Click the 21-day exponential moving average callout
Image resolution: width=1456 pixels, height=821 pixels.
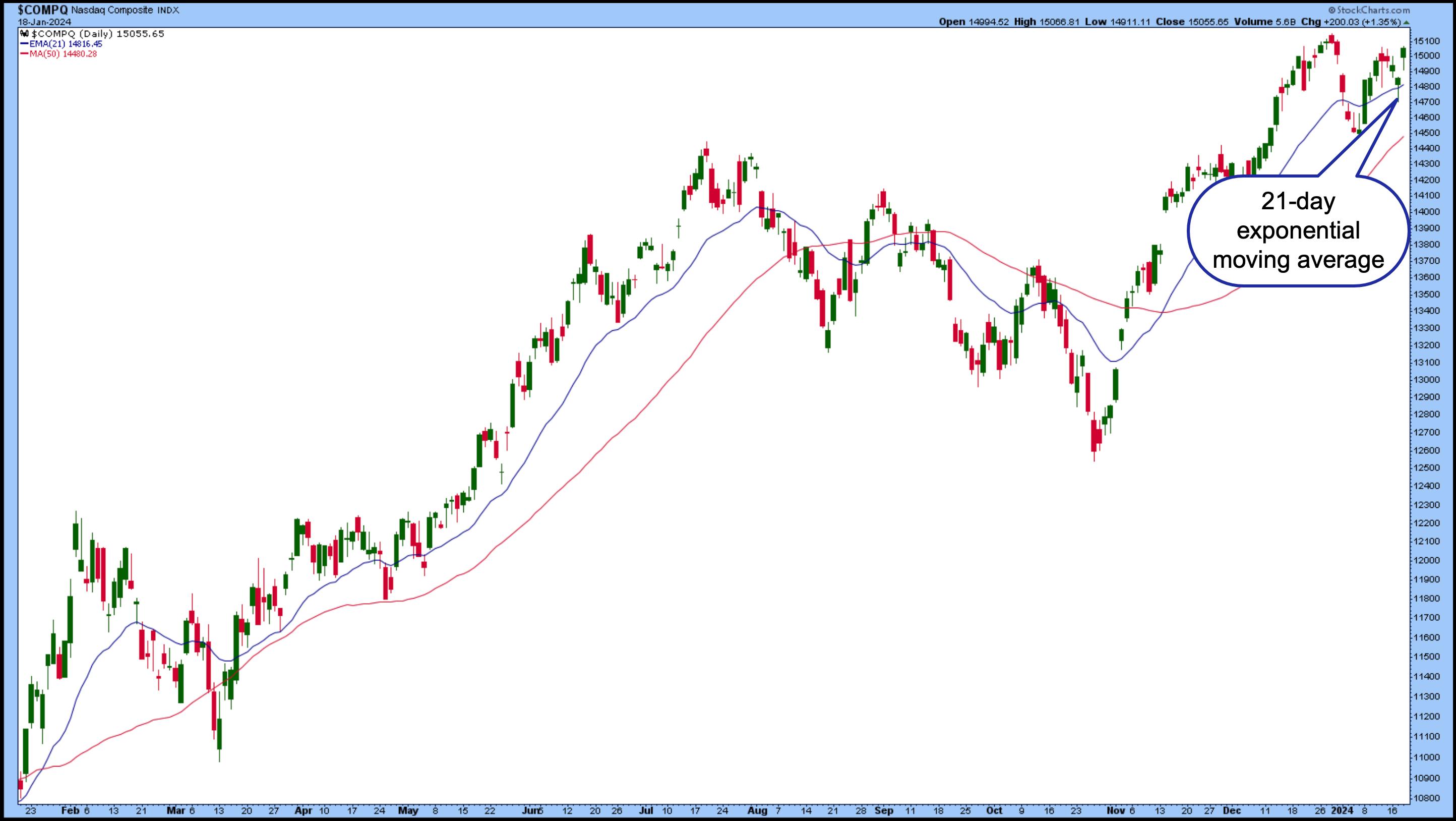[1298, 231]
